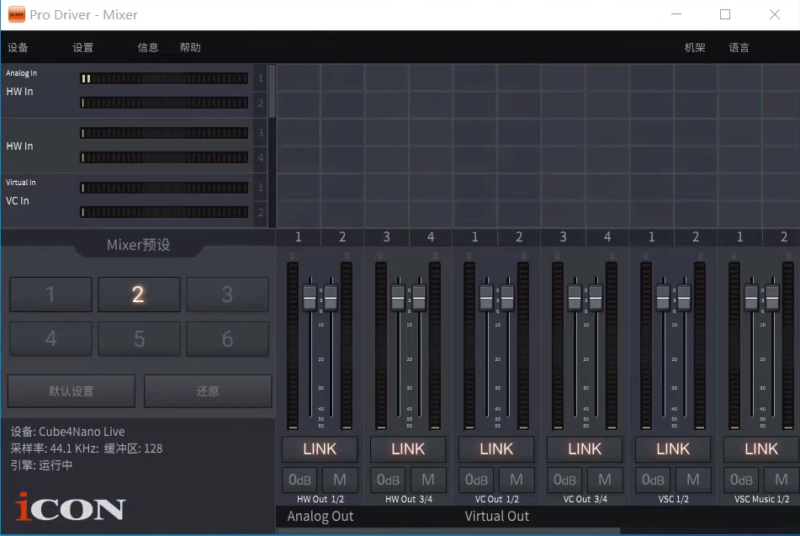Reset VC Out 1/2 to 0dB
The image size is (800, 536).
[x=476, y=480]
